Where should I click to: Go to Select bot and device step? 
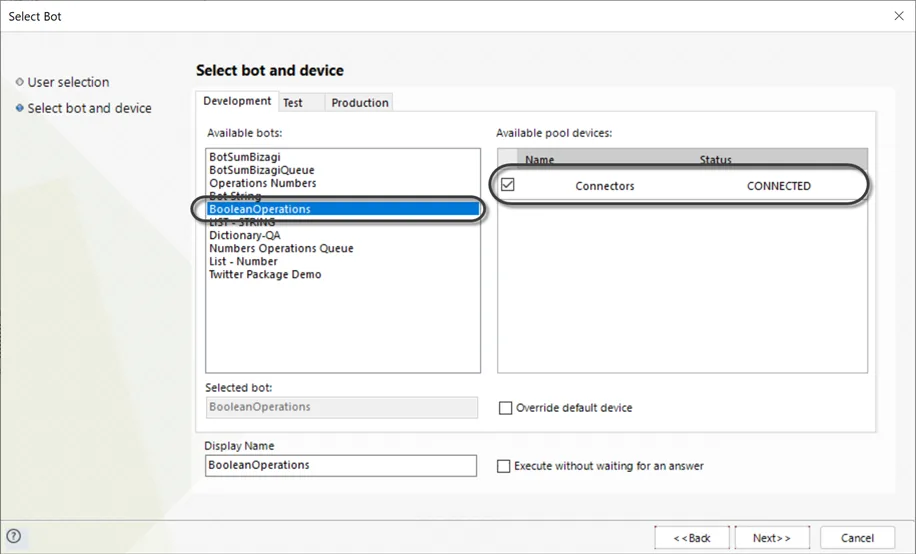(89, 108)
